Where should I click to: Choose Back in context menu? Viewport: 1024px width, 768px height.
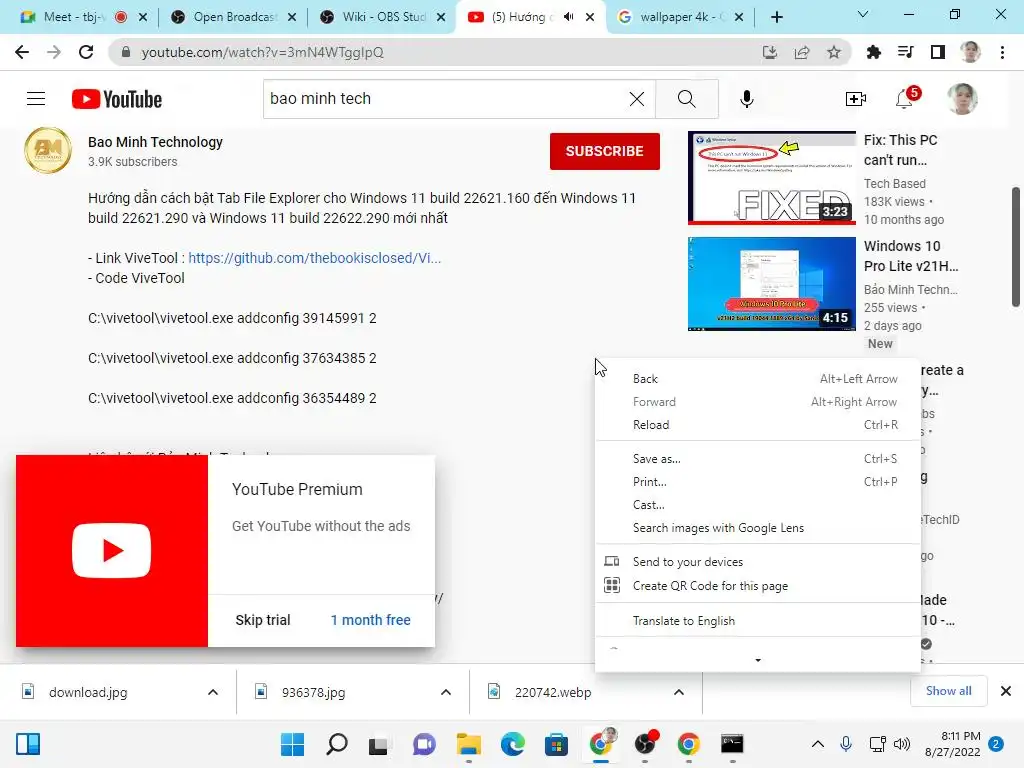(x=758, y=379)
